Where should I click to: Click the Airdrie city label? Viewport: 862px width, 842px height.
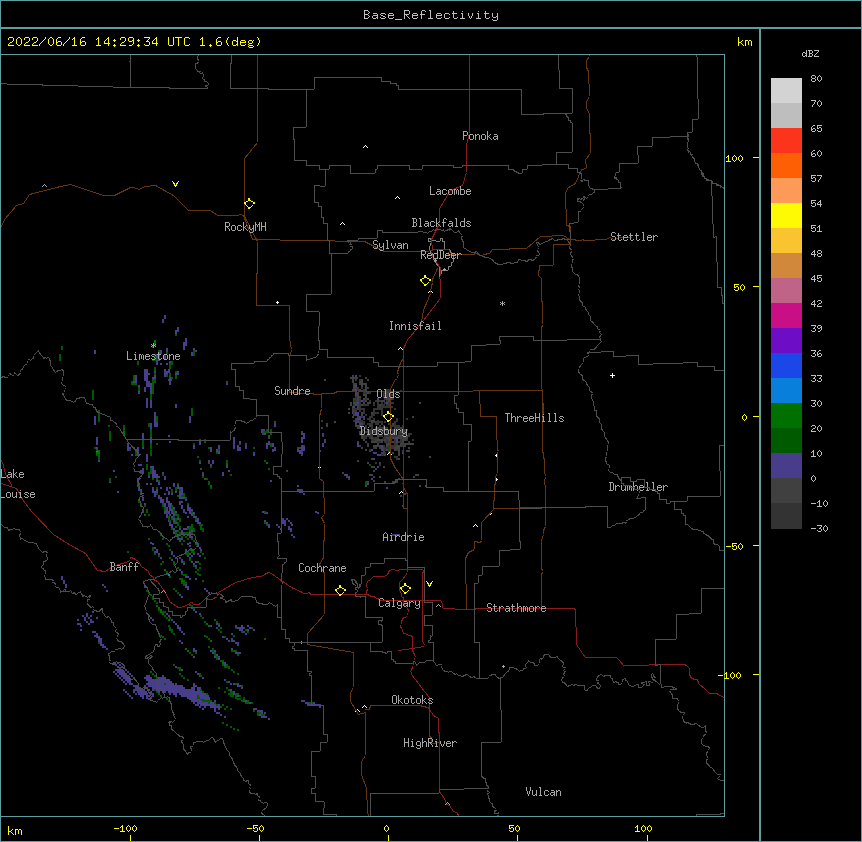404,537
